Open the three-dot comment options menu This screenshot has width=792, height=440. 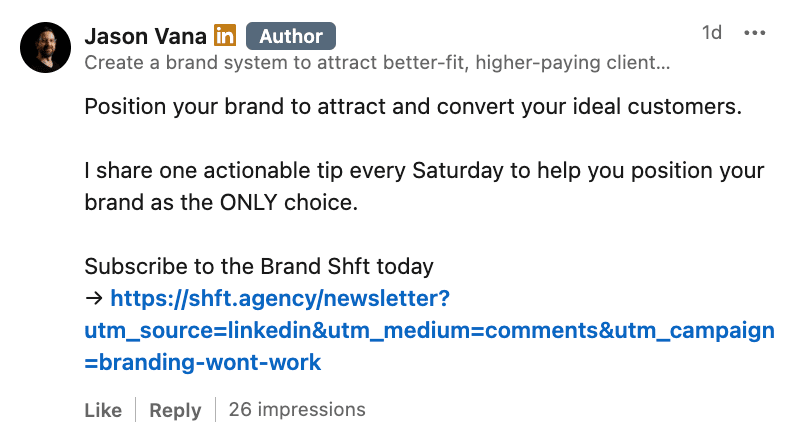pyautogui.click(x=754, y=33)
